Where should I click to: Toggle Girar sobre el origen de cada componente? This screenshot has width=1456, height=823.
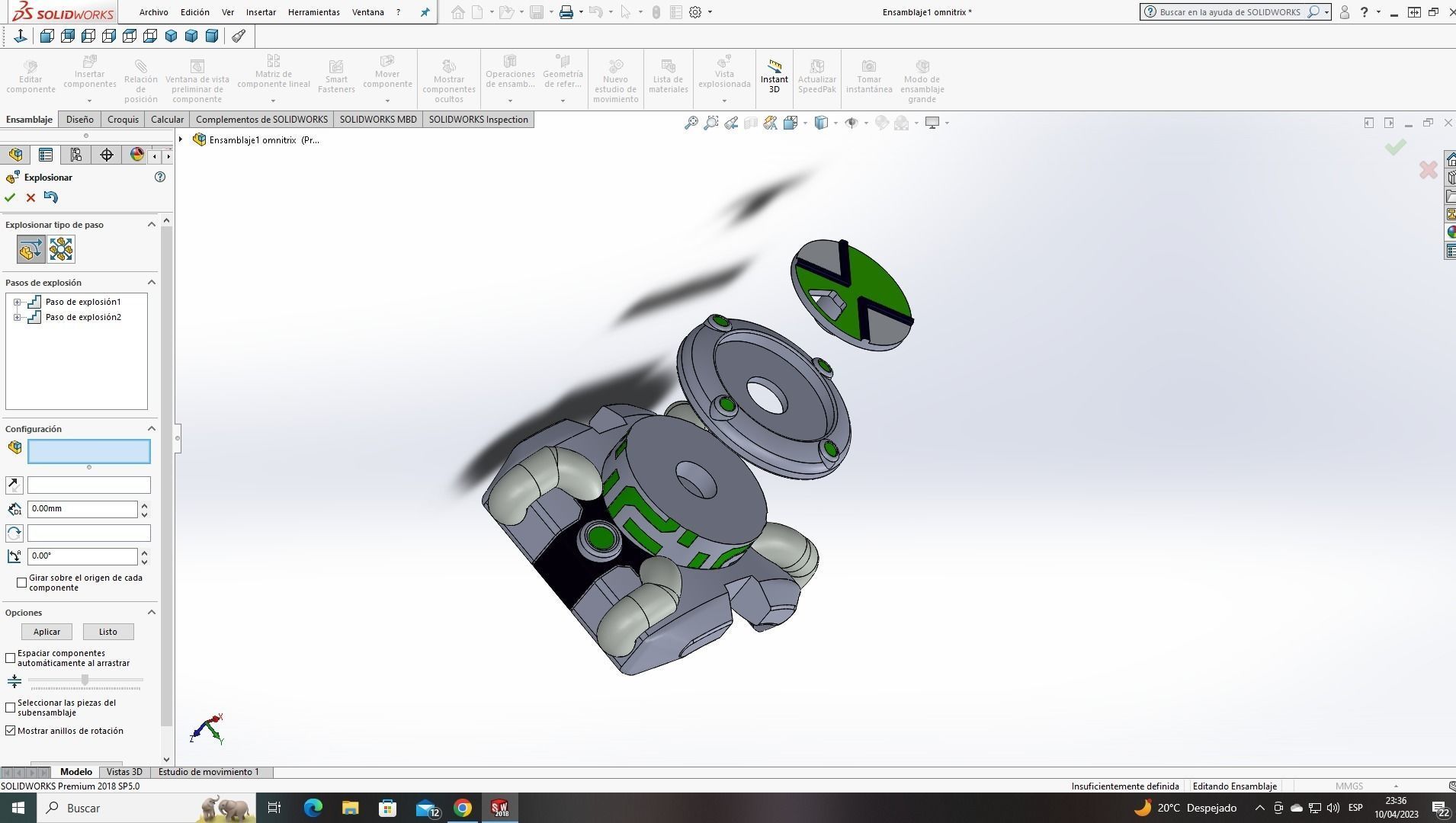(21, 582)
